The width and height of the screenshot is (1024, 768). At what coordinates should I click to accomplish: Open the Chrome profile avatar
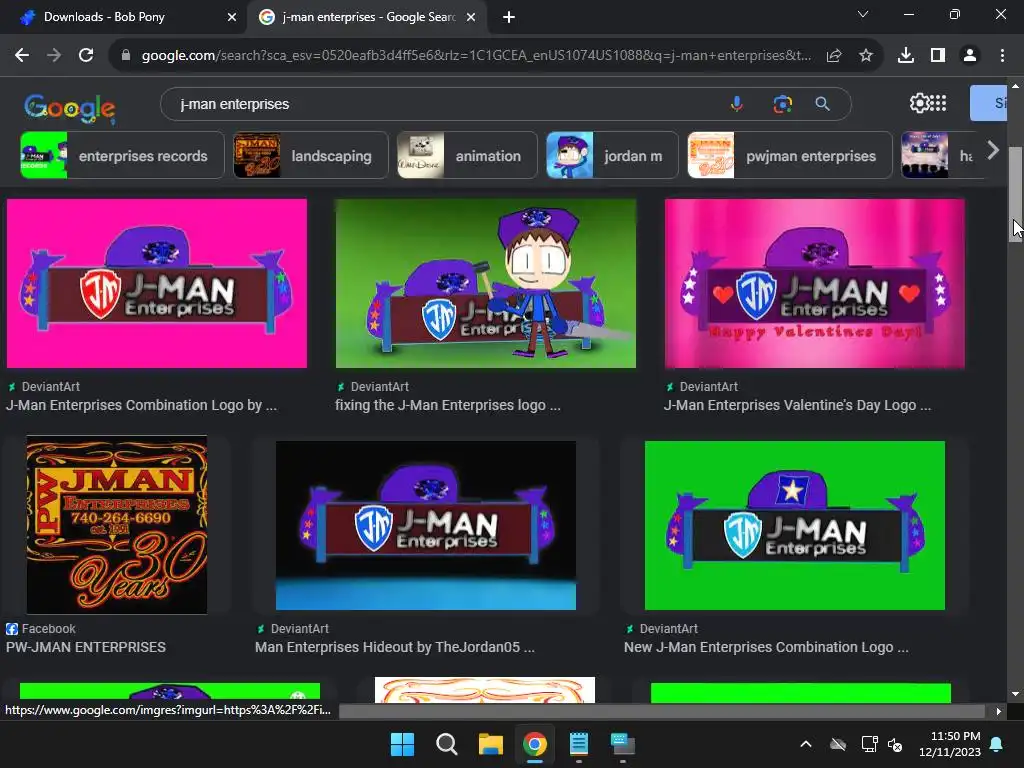(970, 56)
